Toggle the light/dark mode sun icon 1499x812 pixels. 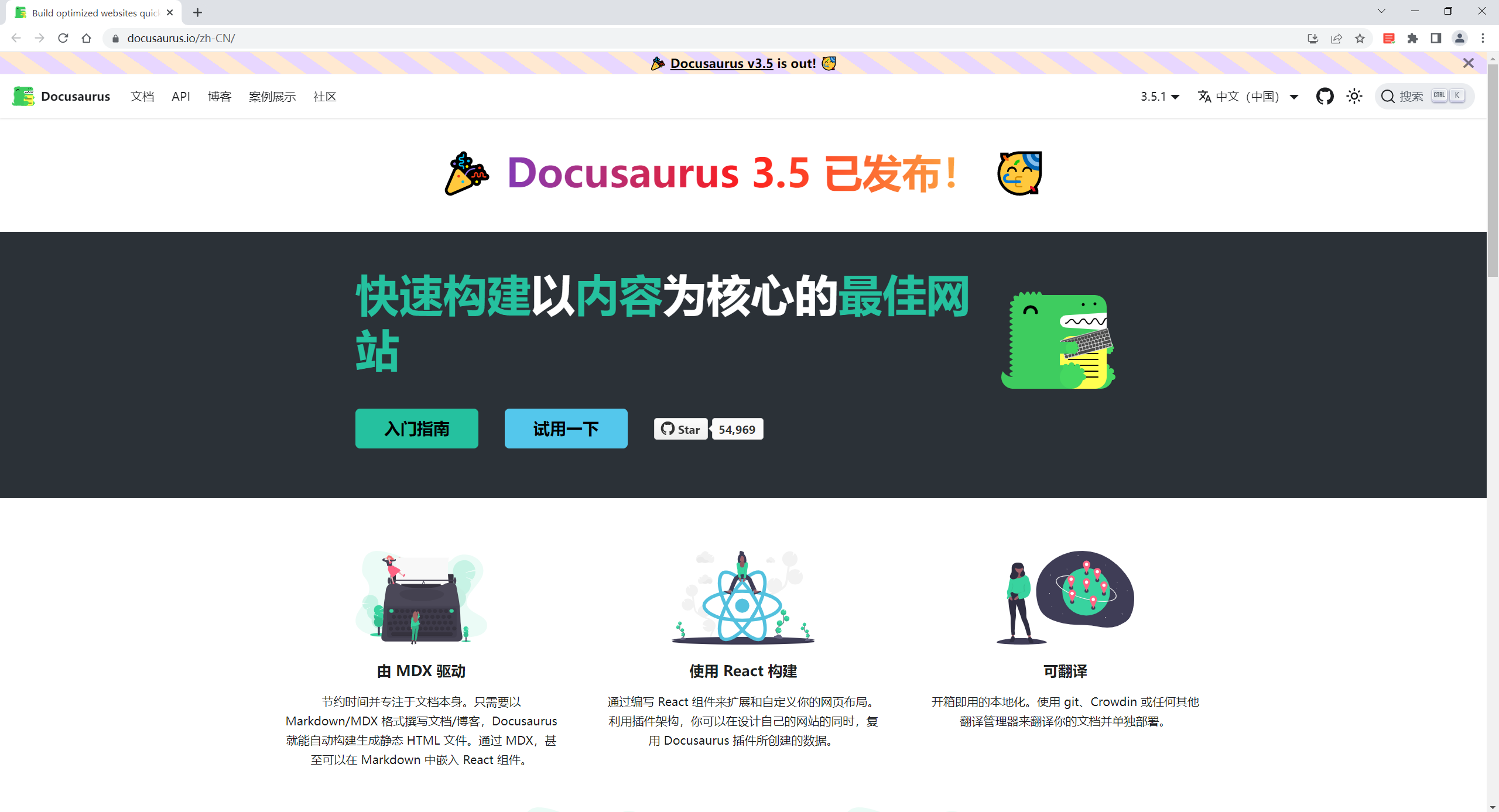1354,96
